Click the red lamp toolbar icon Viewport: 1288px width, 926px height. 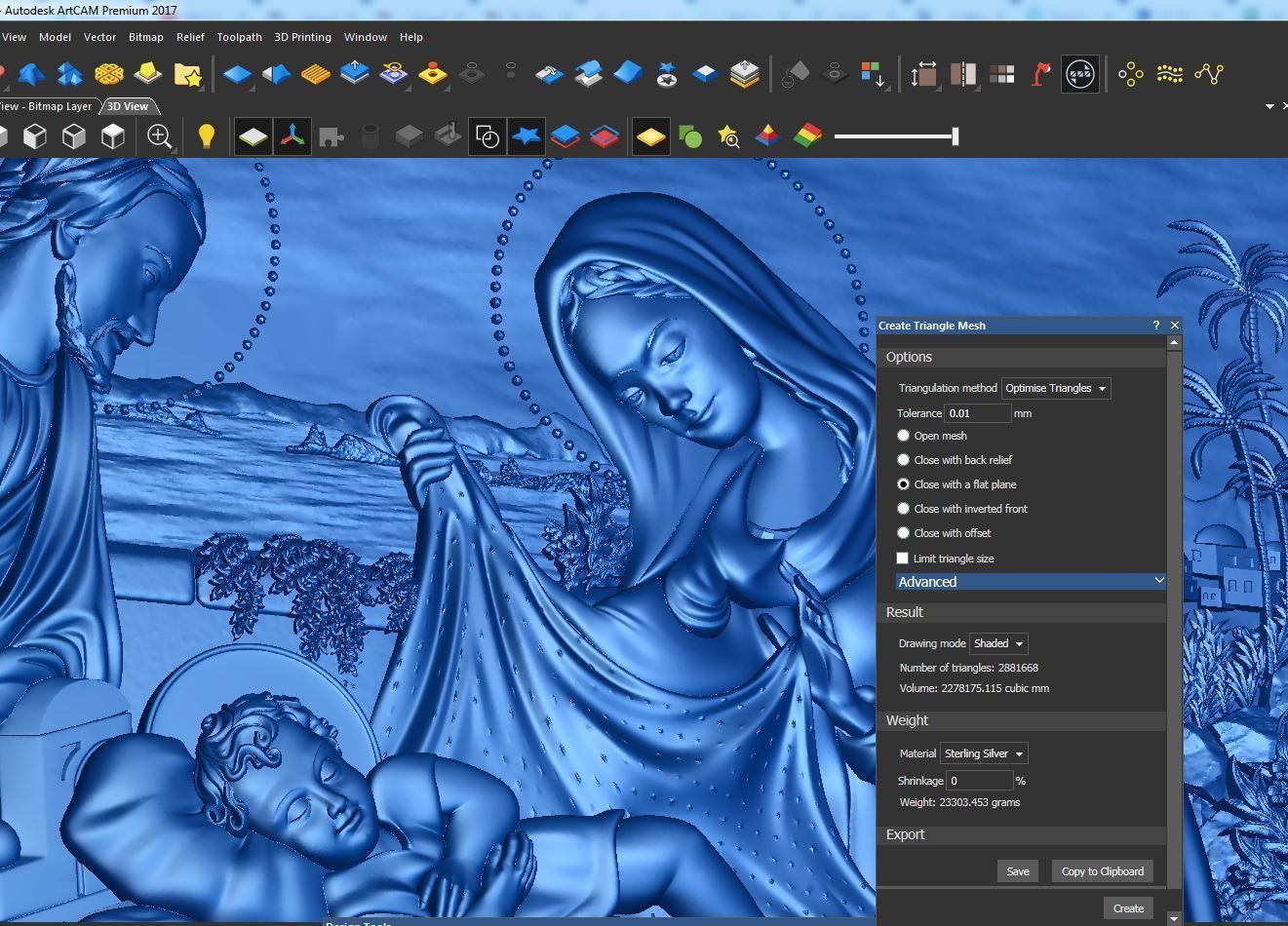coord(1041,74)
